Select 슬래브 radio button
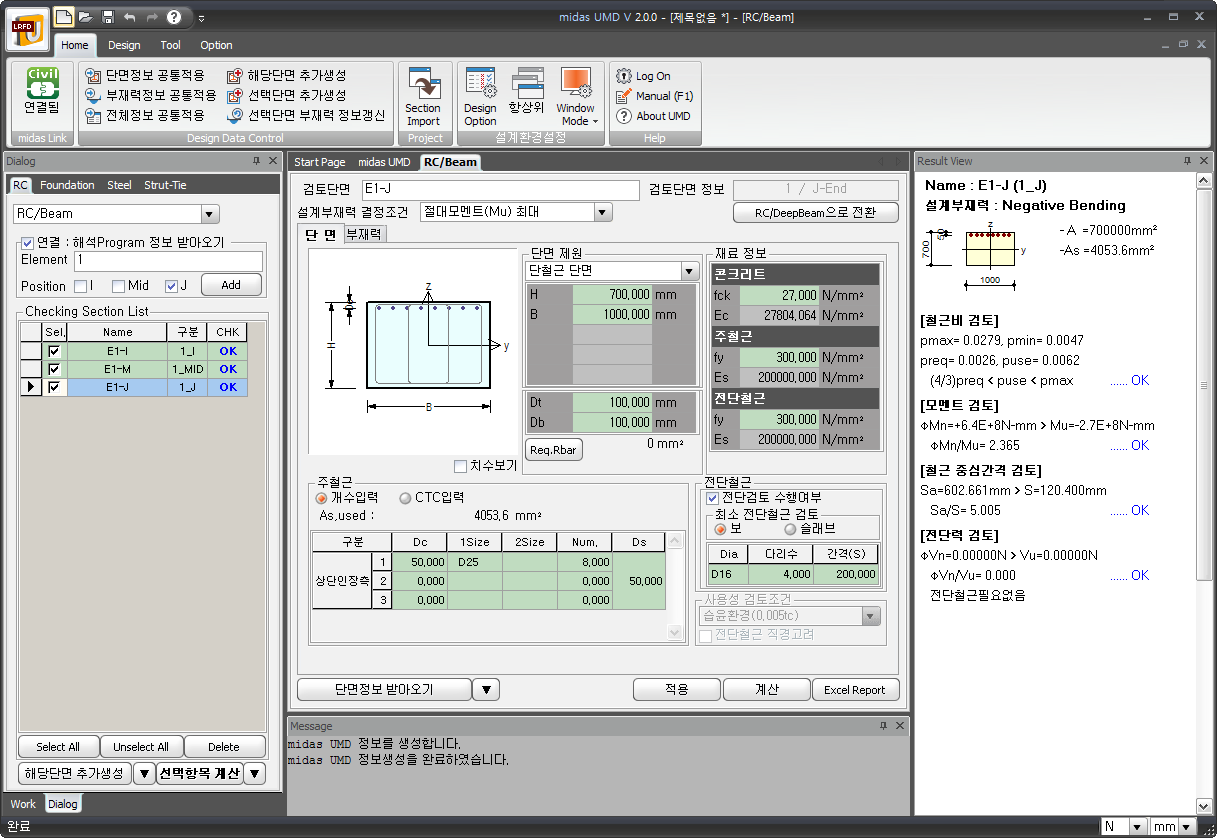Viewport: 1217px width, 838px height. tap(790, 529)
